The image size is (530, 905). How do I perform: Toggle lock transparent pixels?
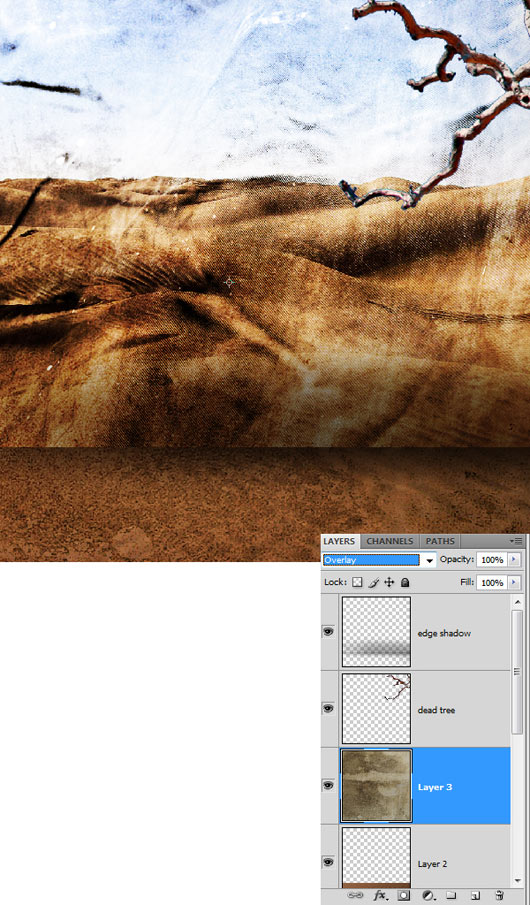point(357,582)
